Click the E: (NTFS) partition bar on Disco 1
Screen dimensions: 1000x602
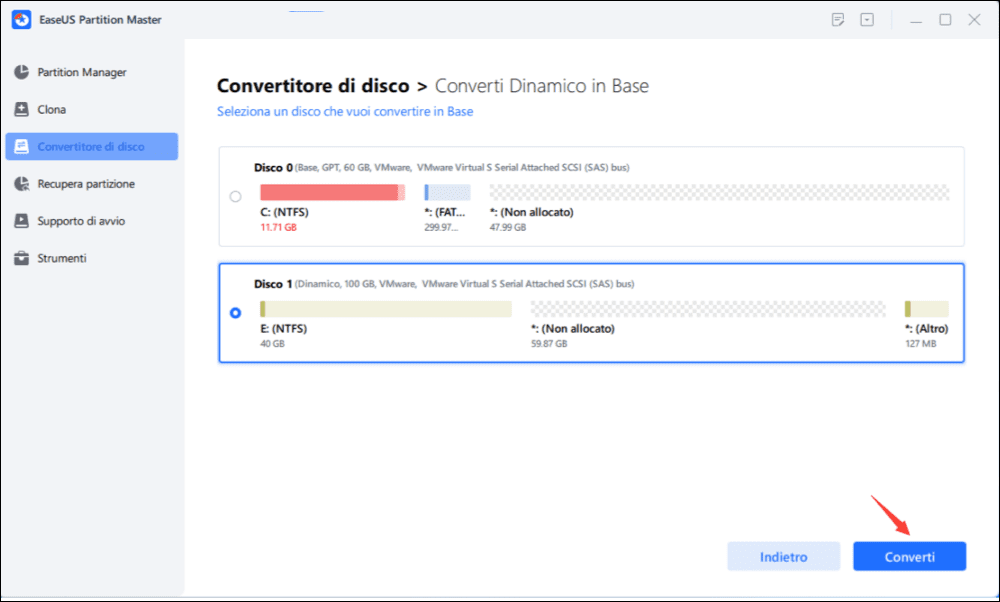(386, 309)
